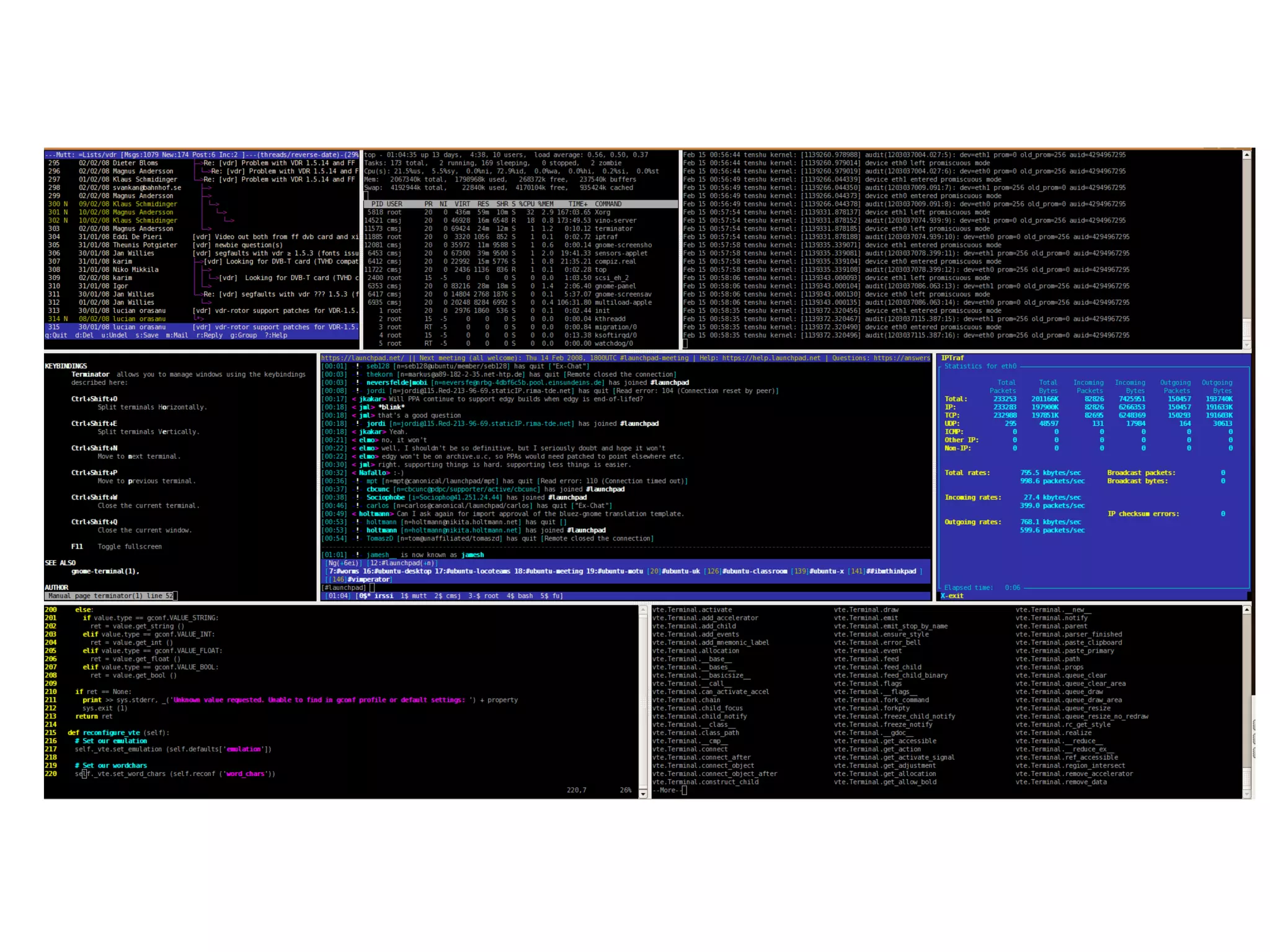
Task: Click scroll-up arrow of vte.Terminal list pane
Action: (1246, 610)
